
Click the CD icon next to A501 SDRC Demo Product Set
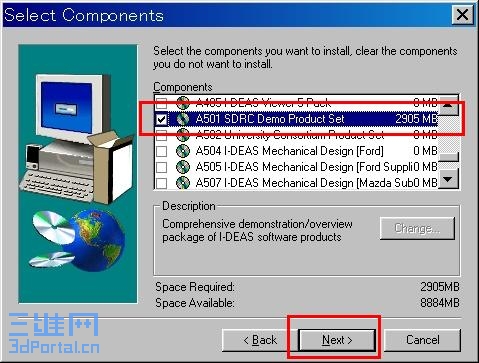[x=183, y=119]
